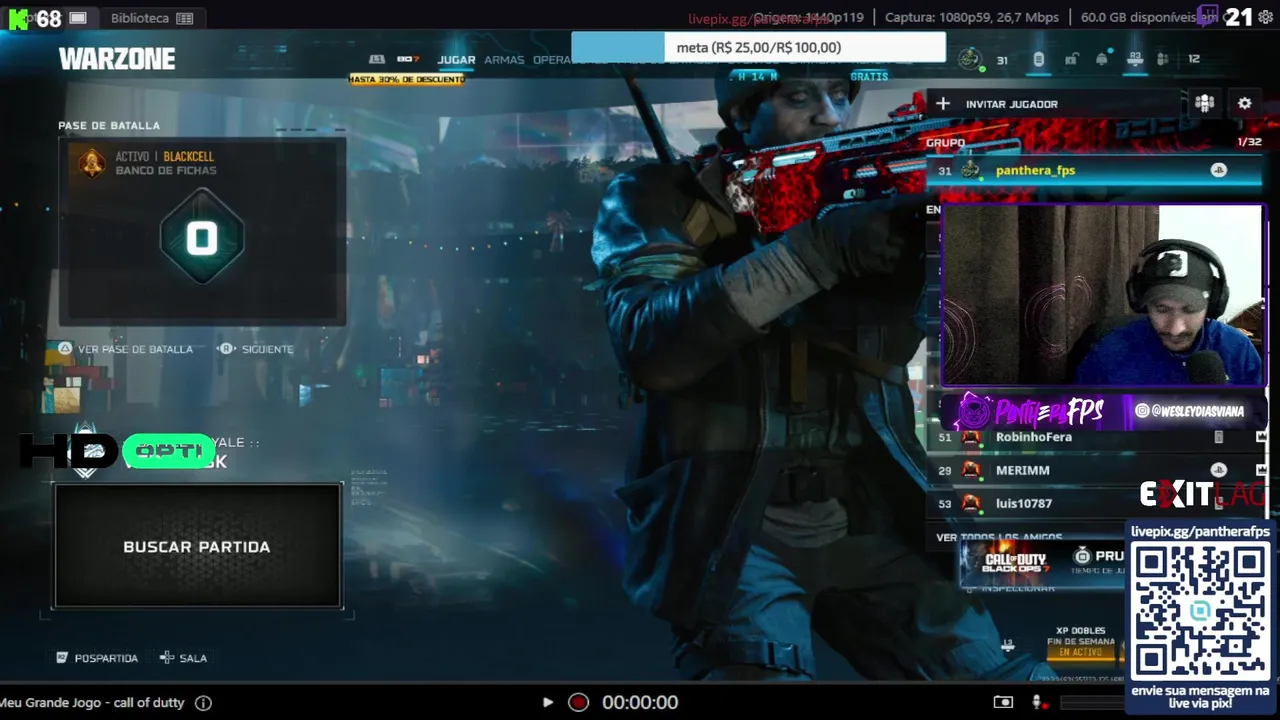1280x720 pixels.
Task: Click the Pospartida icon at bottom left
Action: pos(62,658)
